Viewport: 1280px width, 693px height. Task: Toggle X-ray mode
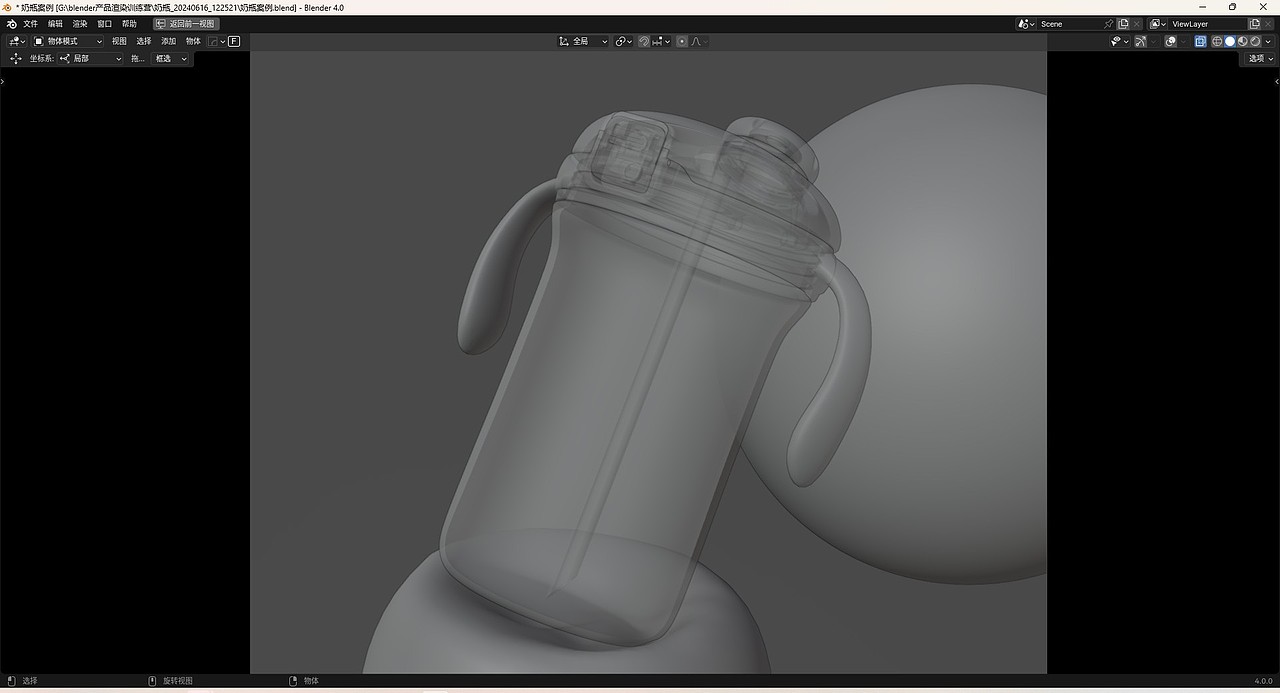click(x=1201, y=41)
